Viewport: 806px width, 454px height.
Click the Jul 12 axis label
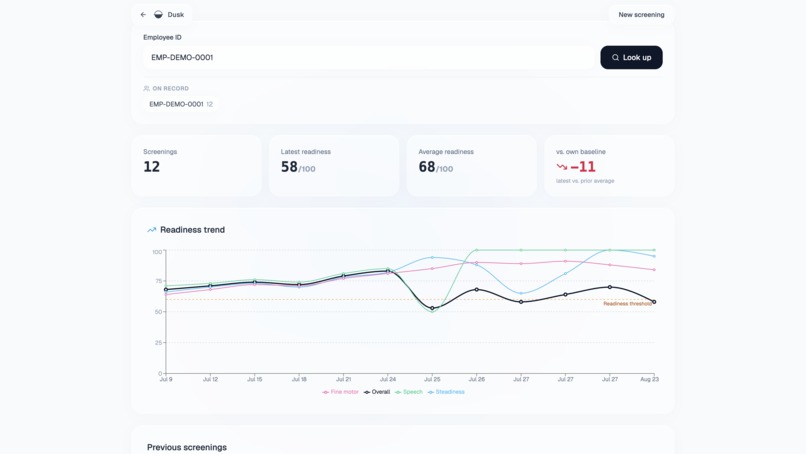210,379
